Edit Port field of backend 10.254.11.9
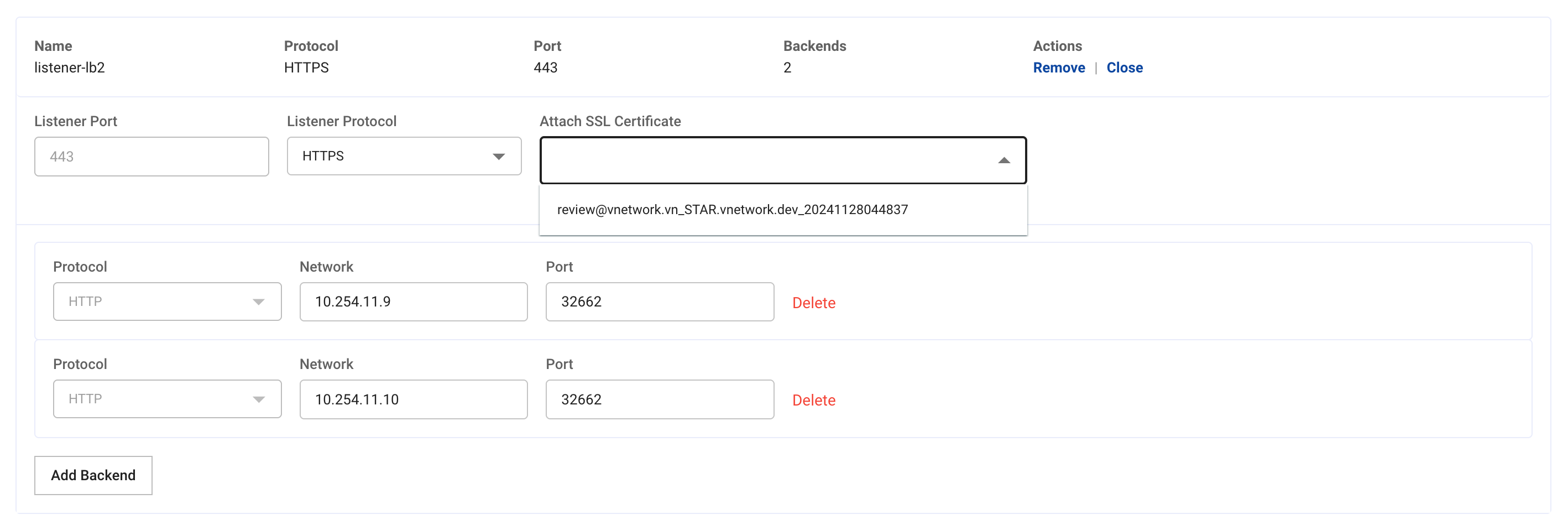The image size is (1568, 530). [660, 302]
